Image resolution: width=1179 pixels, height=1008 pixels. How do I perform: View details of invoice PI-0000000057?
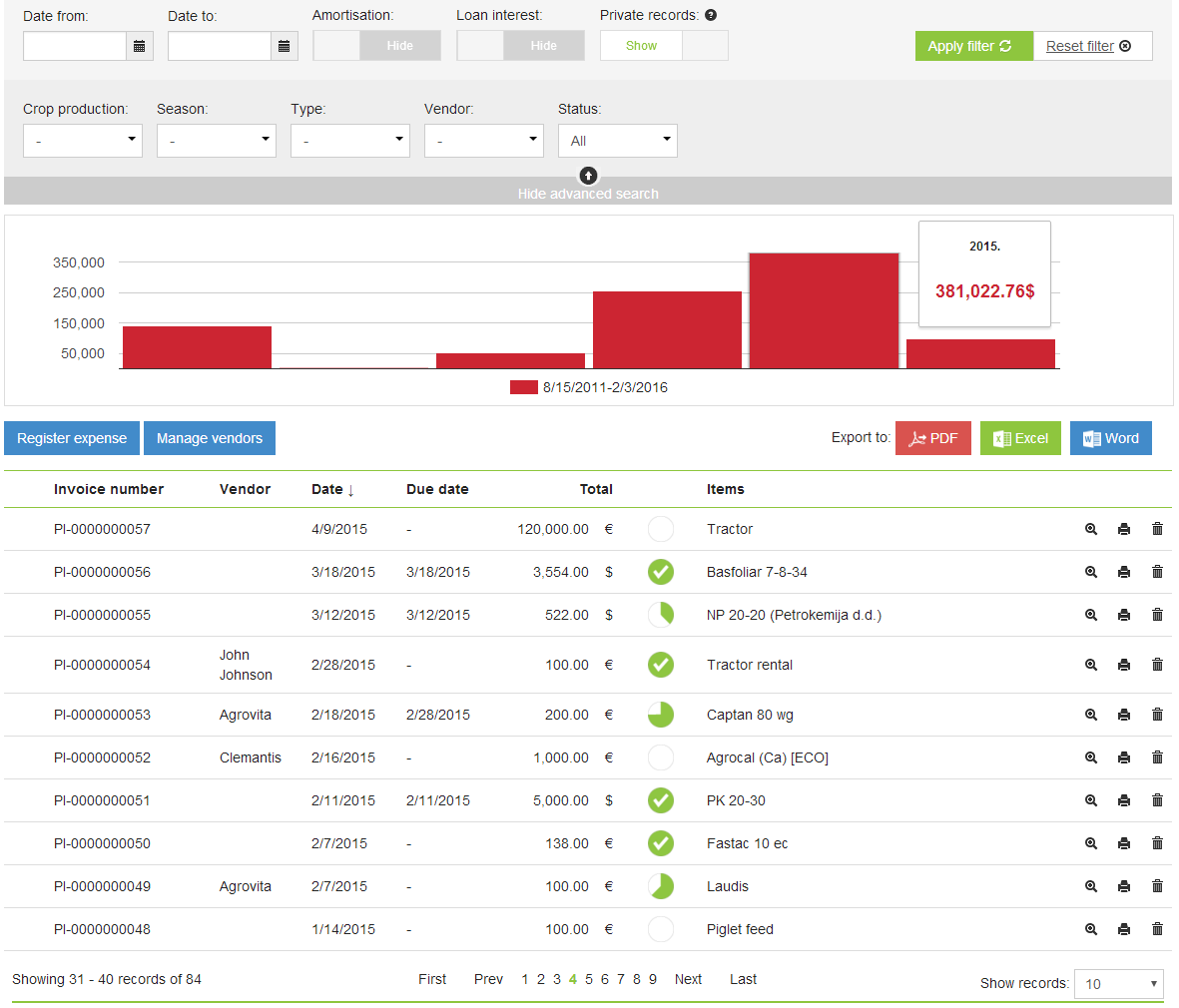click(x=1091, y=529)
